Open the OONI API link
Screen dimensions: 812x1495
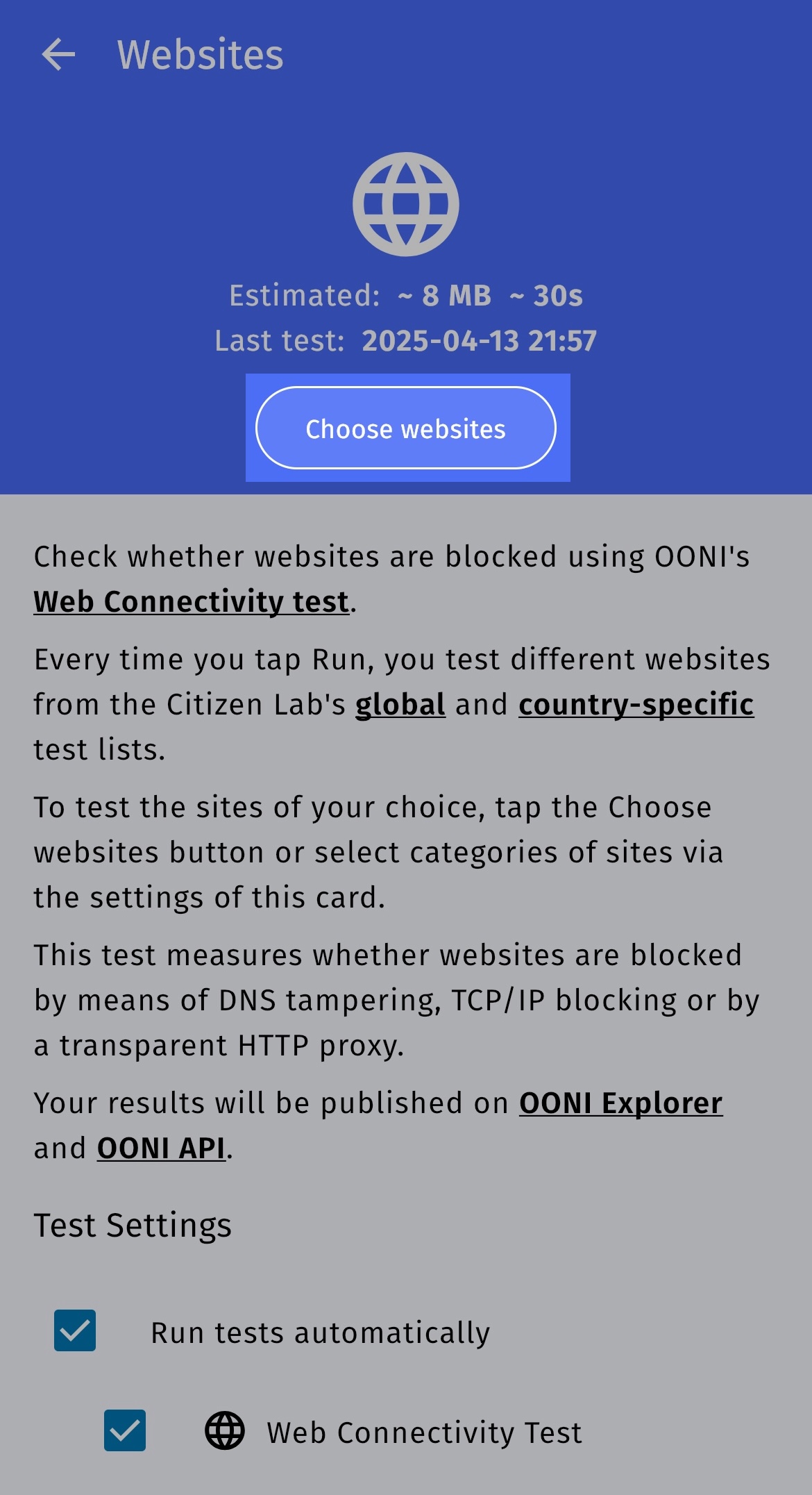161,1149
